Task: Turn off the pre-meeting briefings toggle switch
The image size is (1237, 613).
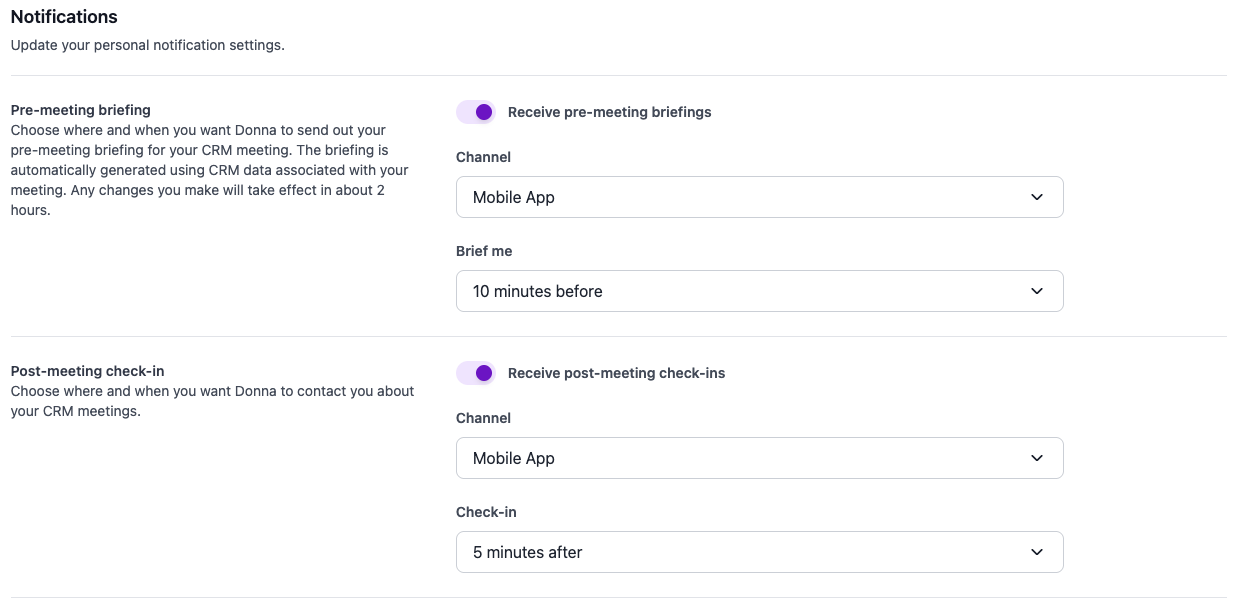Action: click(476, 112)
